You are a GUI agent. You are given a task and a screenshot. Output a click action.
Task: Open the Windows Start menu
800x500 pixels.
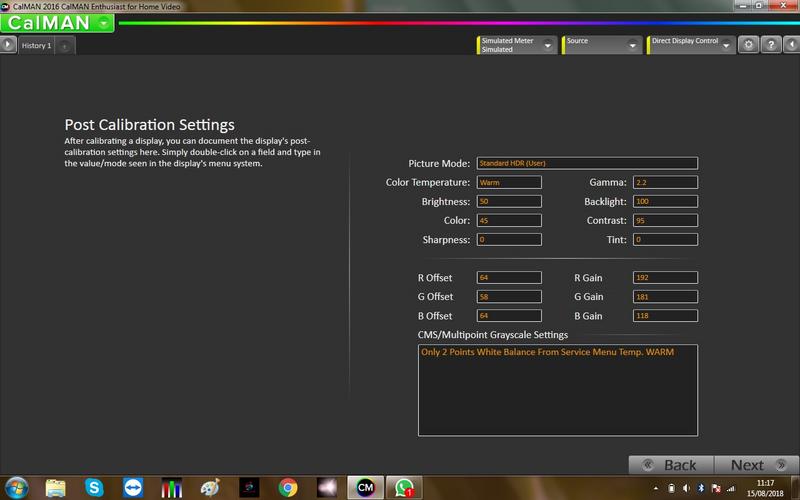pos(17,488)
